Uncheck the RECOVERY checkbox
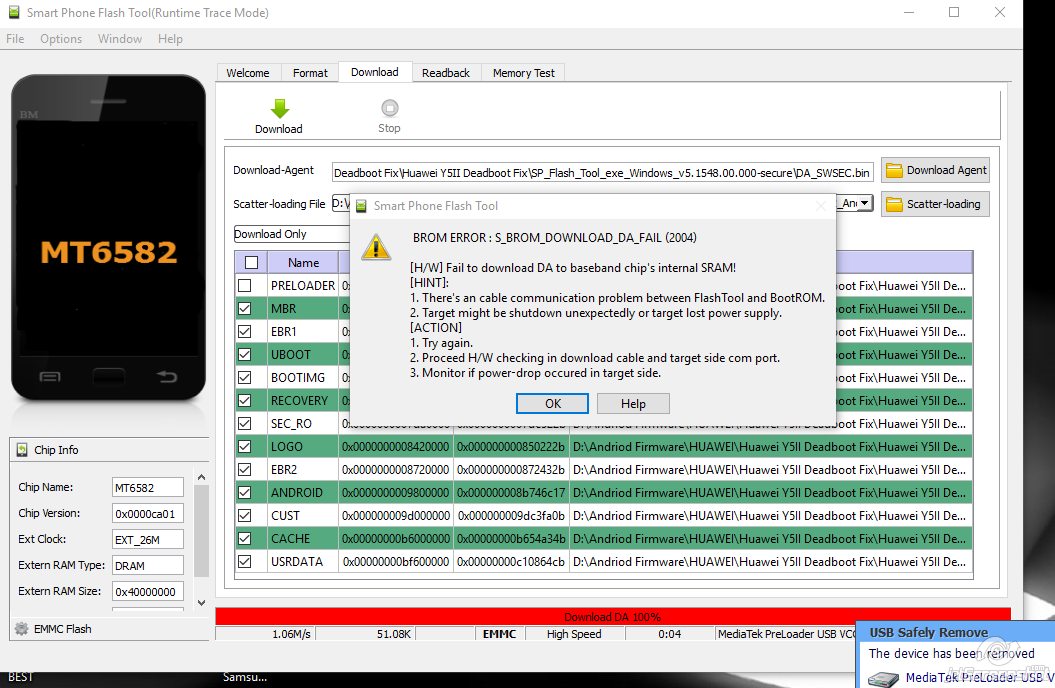The height and width of the screenshot is (688, 1055). pos(245,400)
